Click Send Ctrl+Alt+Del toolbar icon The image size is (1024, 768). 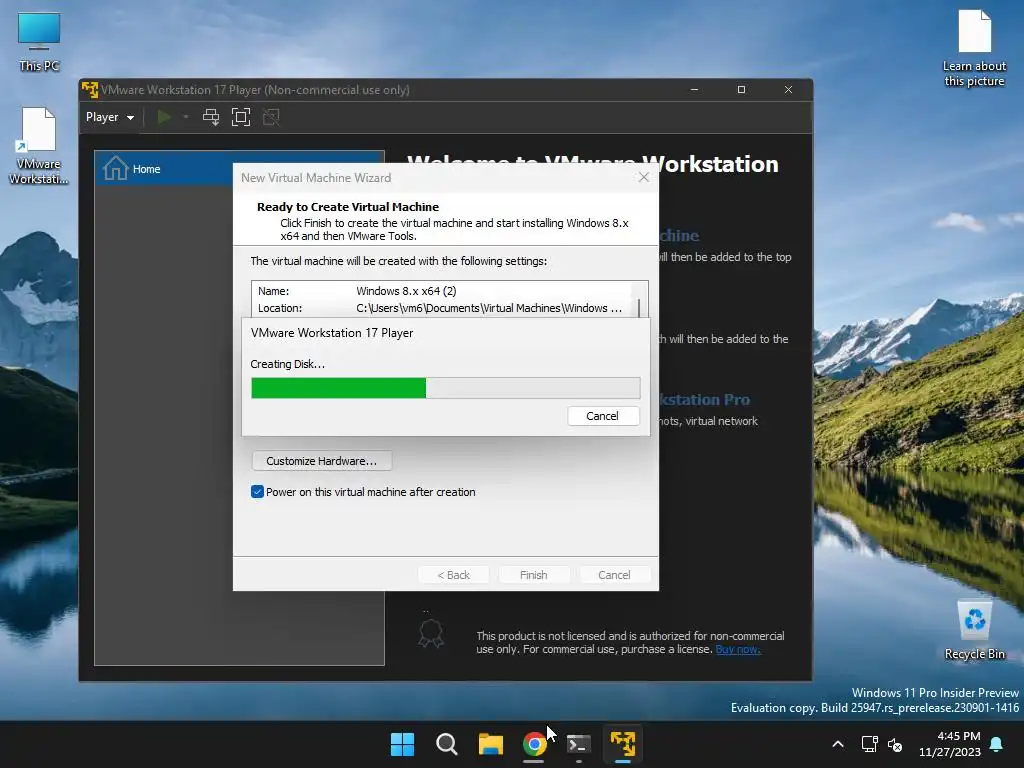[211, 118]
